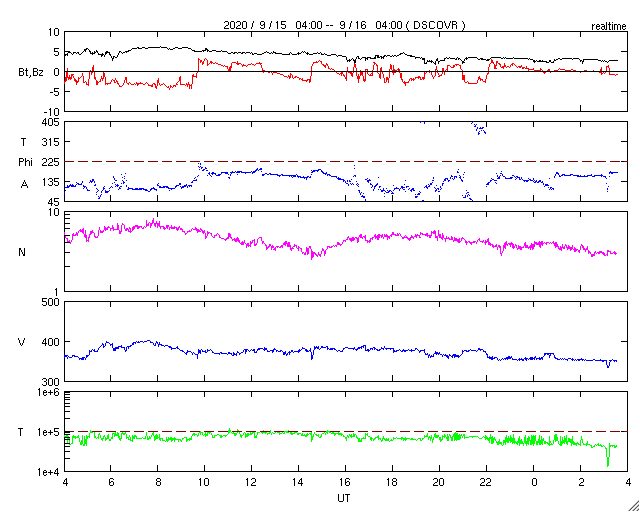Click the '1e+6' temperature axis value
The height and width of the screenshot is (512, 640).
click(49, 392)
